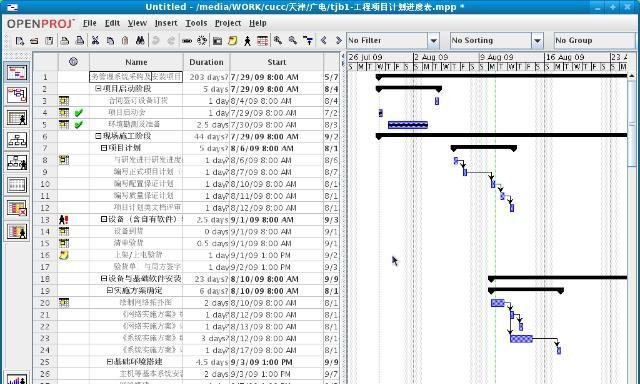Click the Cut scissors icon

pos(96,40)
